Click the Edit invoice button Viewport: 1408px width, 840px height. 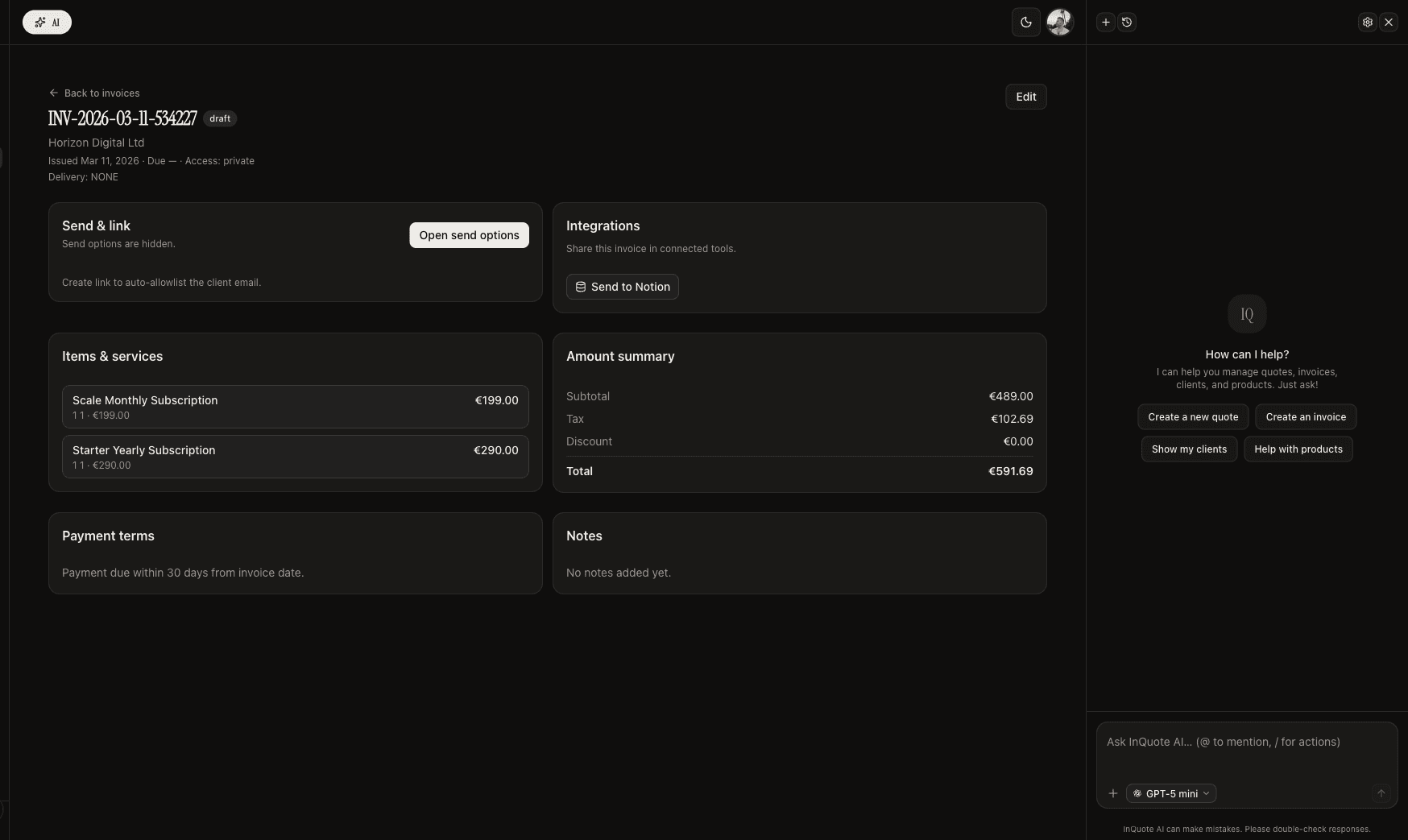pos(1025,97)
